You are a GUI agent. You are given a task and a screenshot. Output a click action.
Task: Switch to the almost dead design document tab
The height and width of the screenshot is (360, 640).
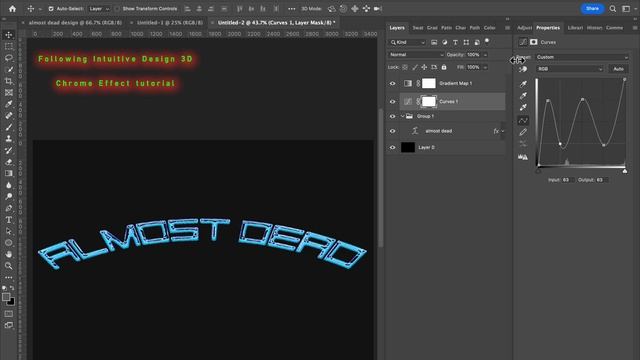tap(75, 23)
